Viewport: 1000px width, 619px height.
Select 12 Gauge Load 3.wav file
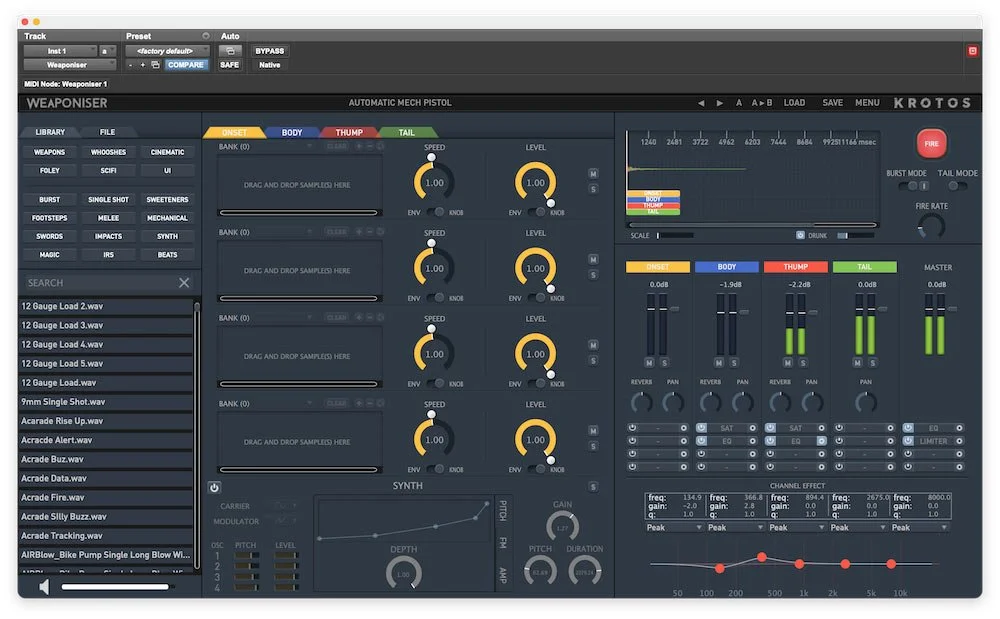(x=107, y=326)
